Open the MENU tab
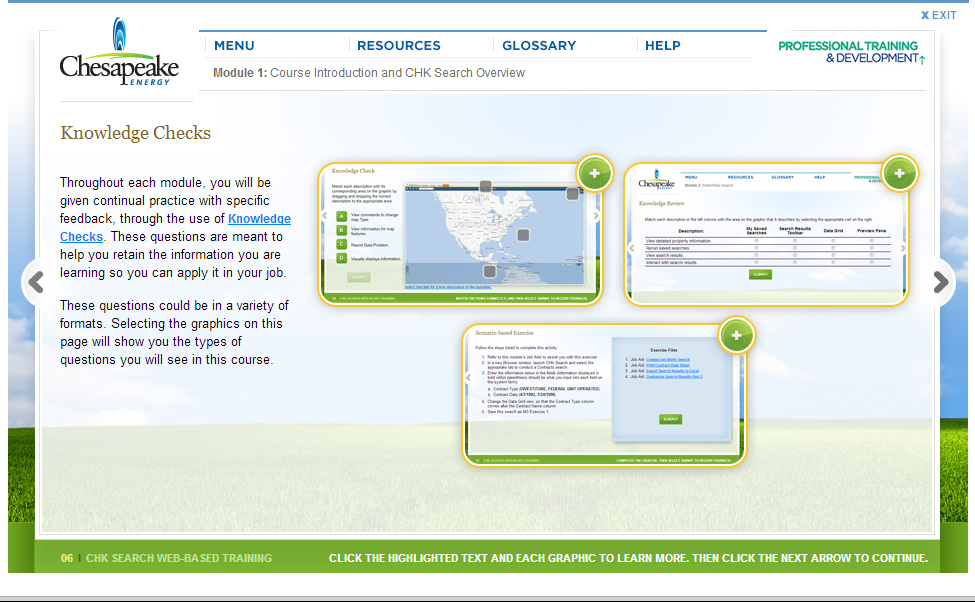Viewport: 975px width, 602px height. pyautogui.click(x=234, y=45)
